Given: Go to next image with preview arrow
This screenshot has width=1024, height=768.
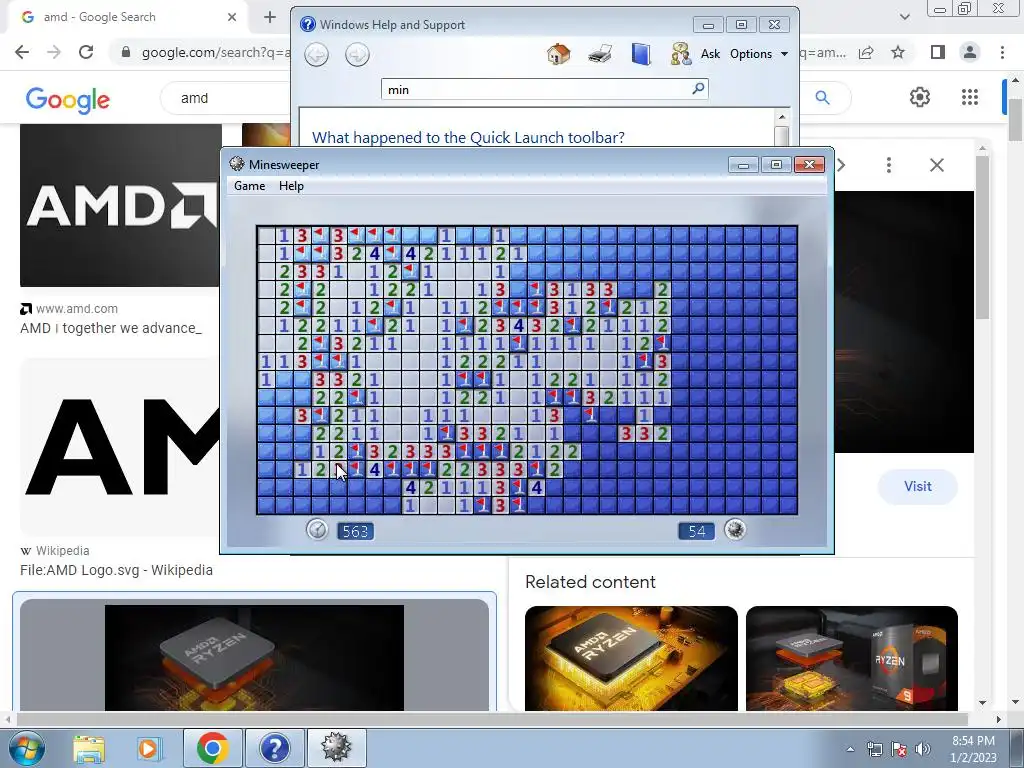Looking at the screenshot, I should point(842,165).
